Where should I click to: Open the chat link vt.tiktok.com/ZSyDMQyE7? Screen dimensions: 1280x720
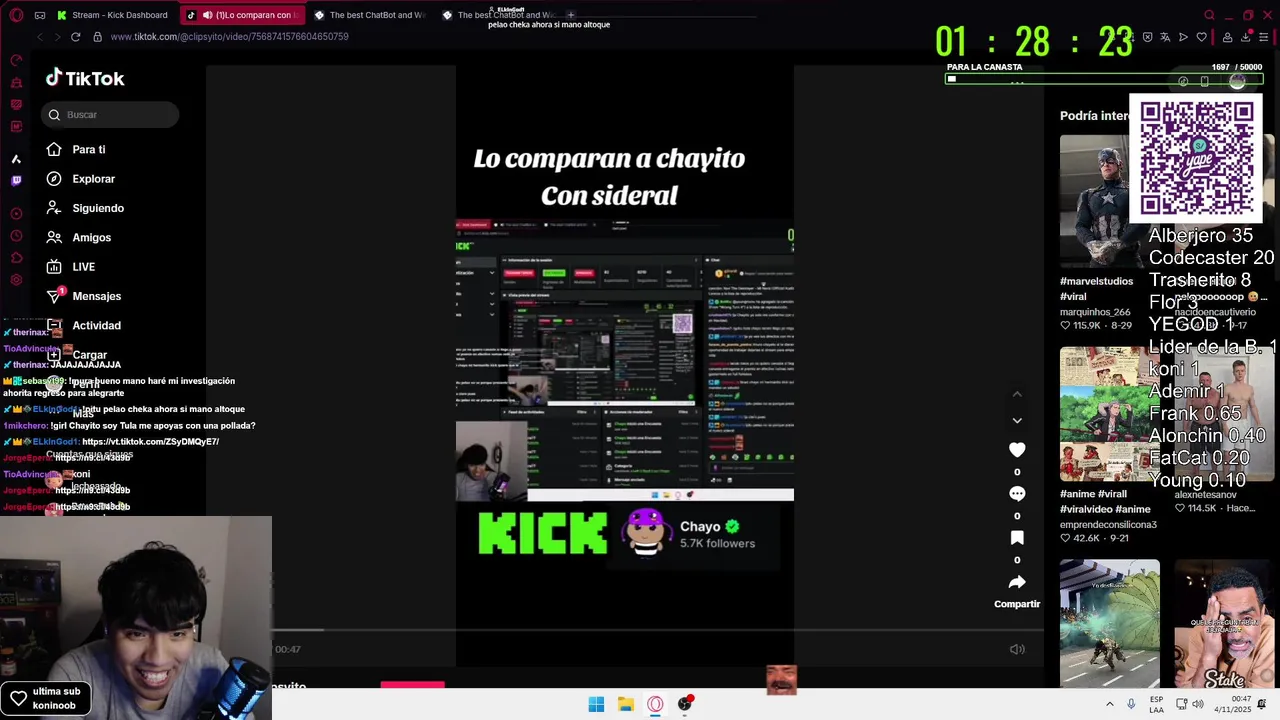tap(150, 442)
